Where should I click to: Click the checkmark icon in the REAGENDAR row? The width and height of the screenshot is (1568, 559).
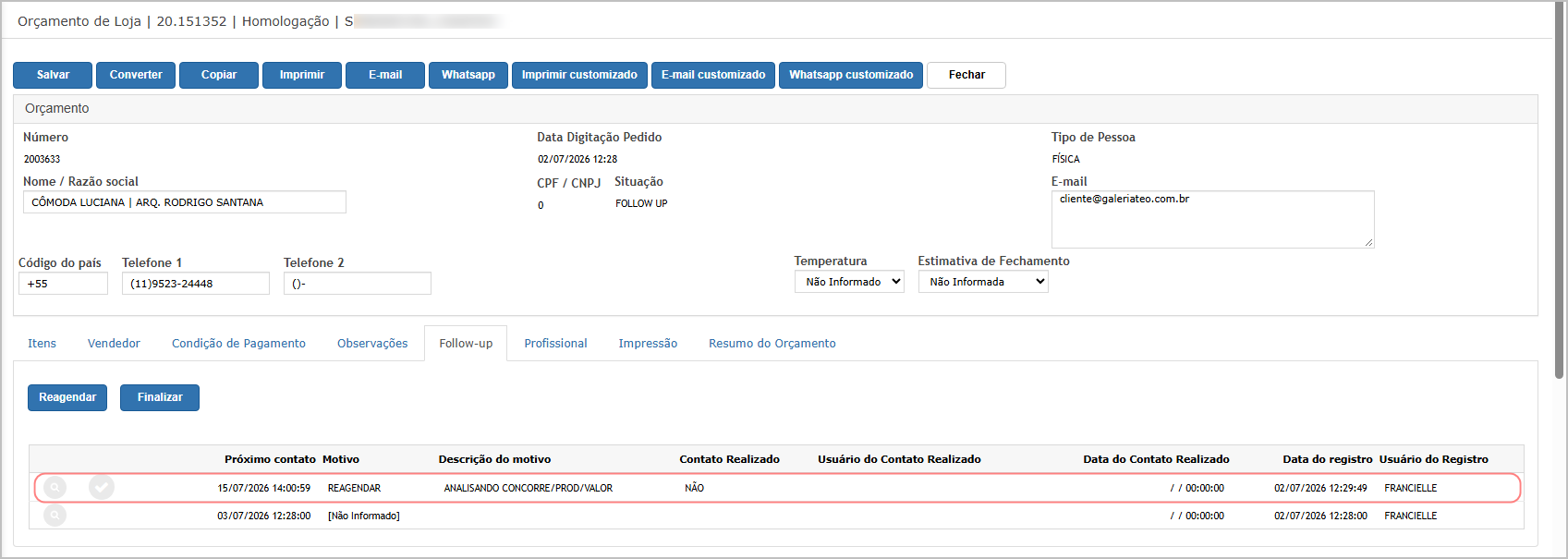[102, 487]
